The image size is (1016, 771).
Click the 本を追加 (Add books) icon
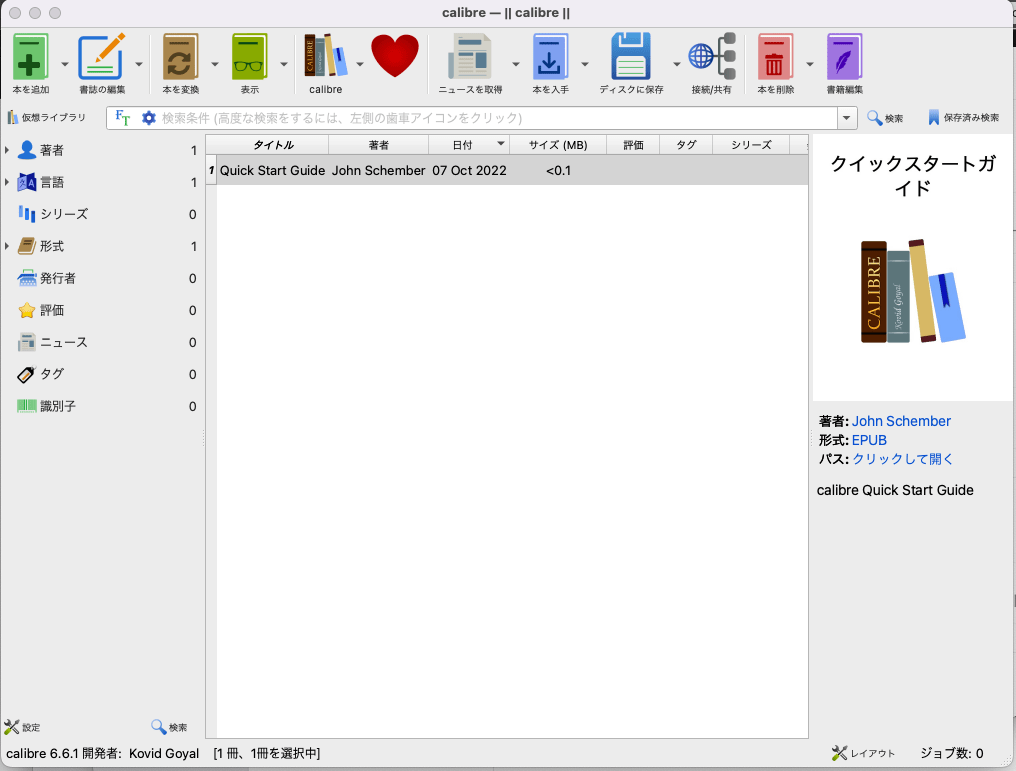pos(30,57)
